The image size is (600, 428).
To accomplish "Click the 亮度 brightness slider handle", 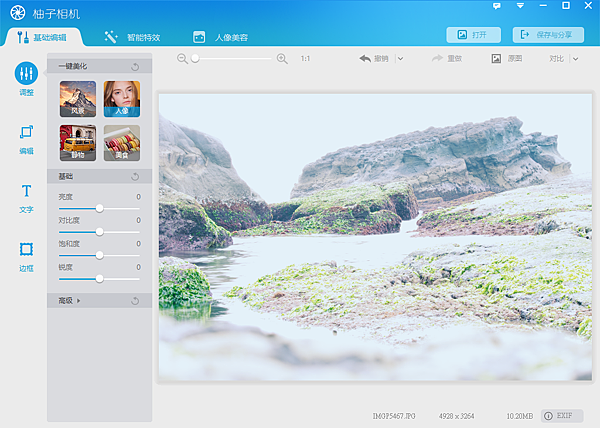I will 99,208.
